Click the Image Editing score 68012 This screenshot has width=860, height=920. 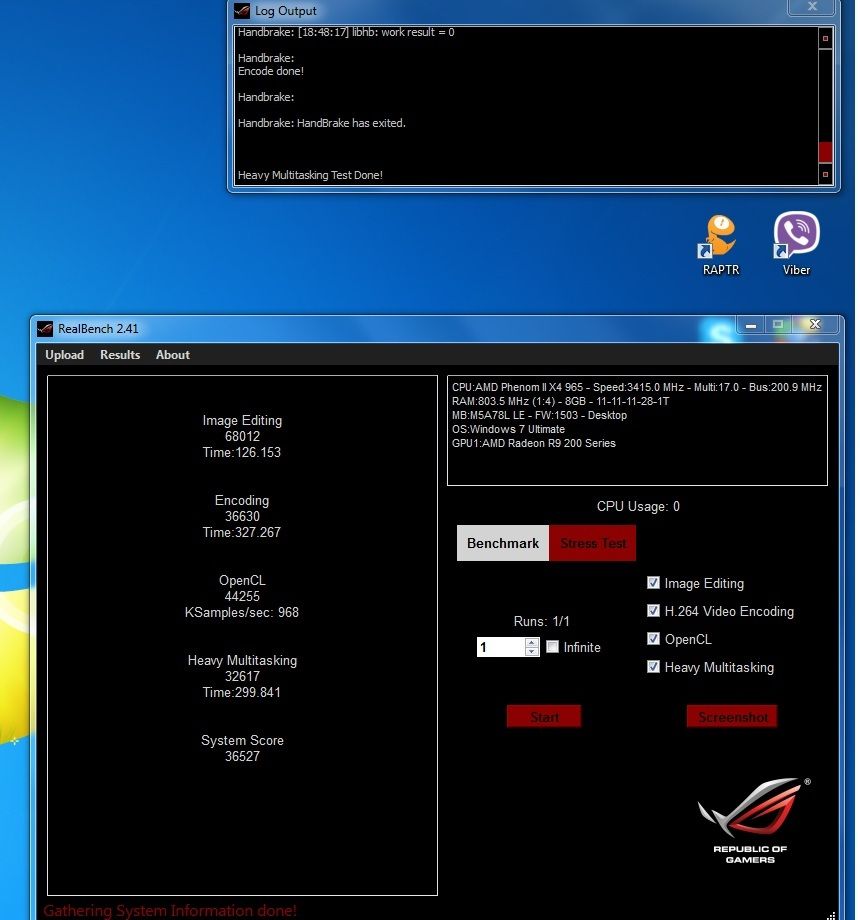[x=242, y=436]
